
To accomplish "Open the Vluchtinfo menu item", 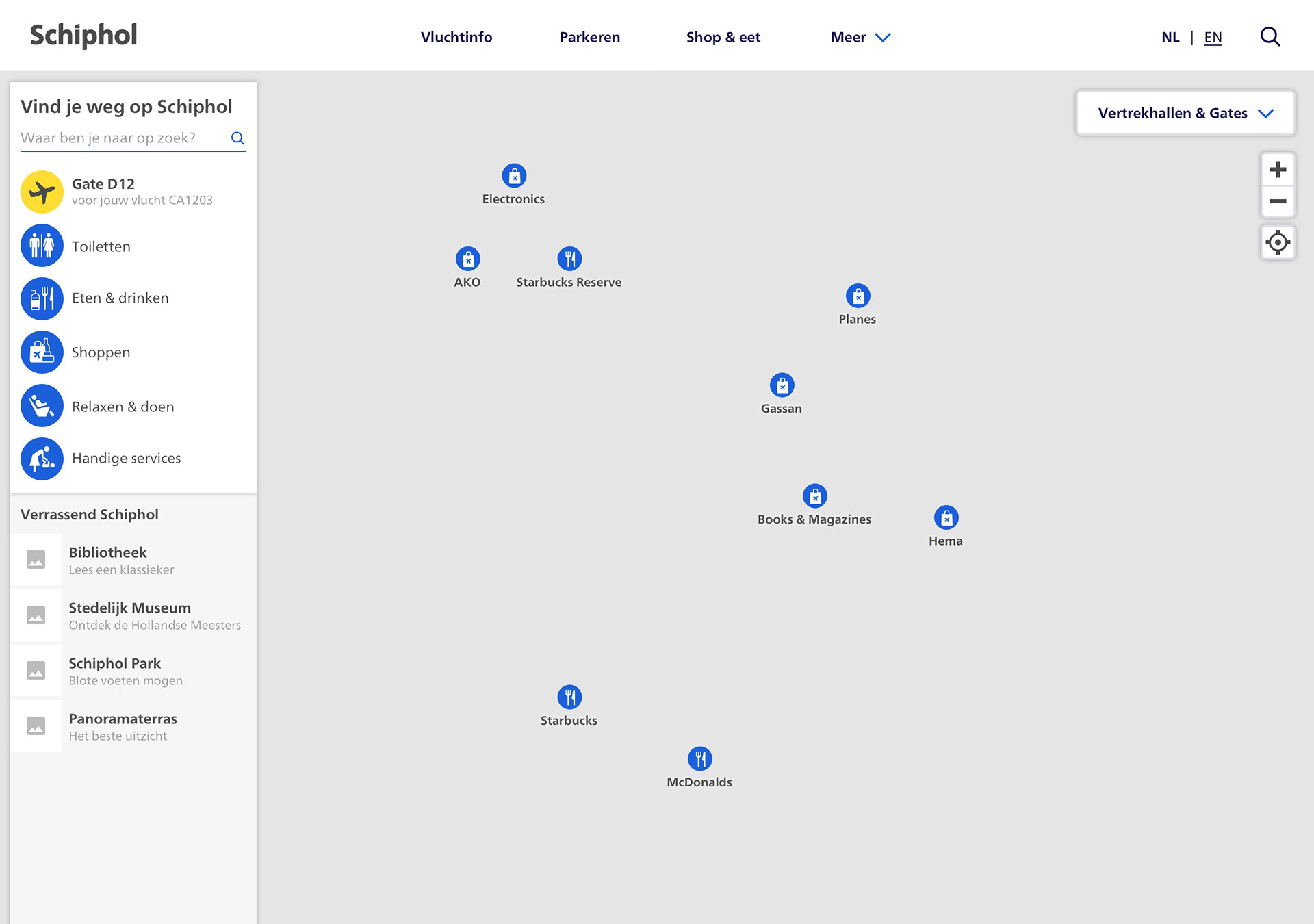I will pos(456,37).
